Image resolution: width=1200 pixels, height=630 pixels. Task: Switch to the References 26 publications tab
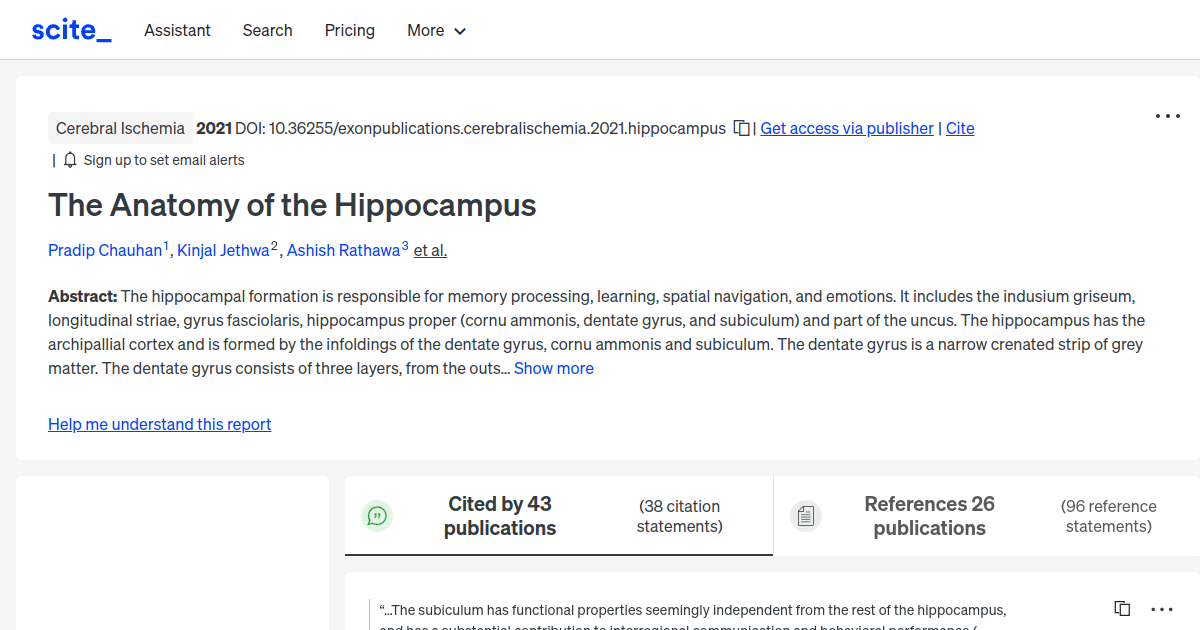(x=928, y=515)
